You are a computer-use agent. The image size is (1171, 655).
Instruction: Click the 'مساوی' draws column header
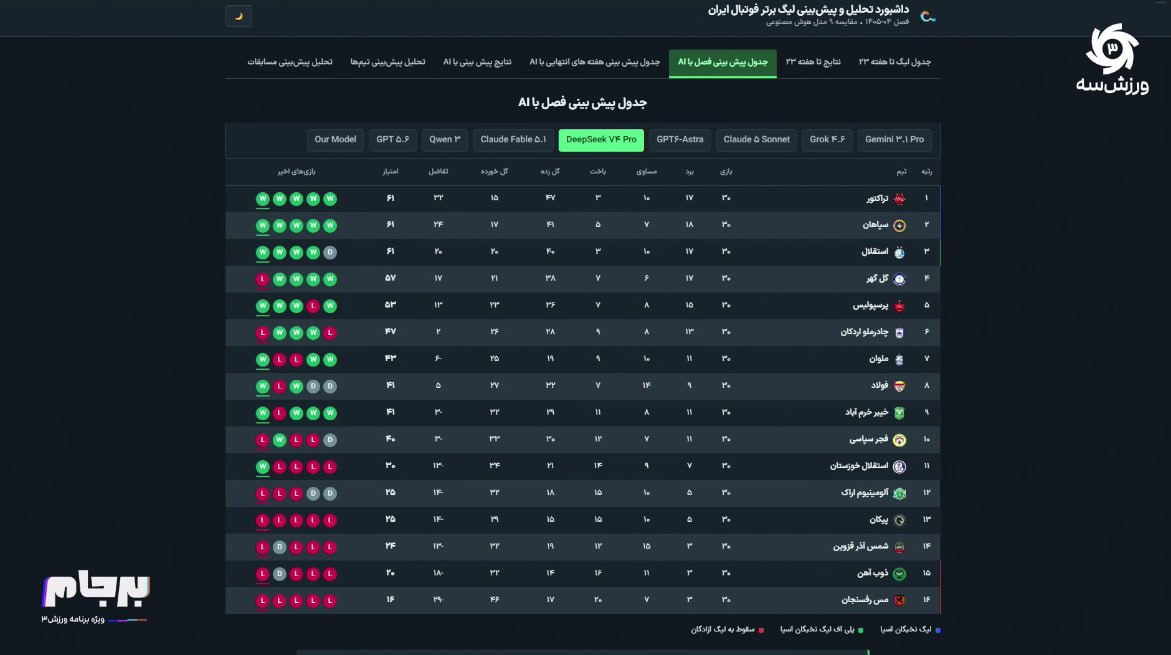point(647,172)
